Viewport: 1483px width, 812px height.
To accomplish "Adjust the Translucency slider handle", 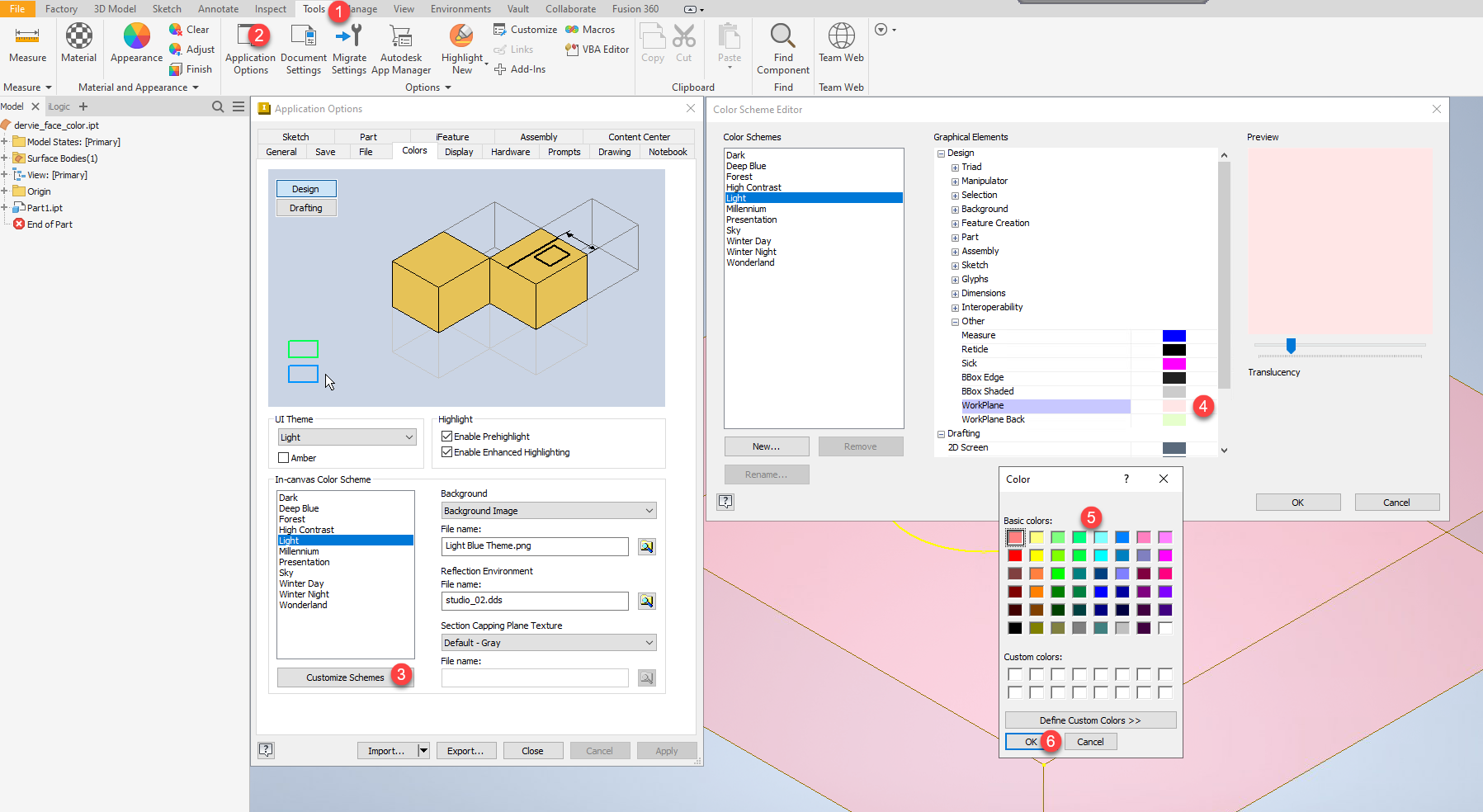I will 1291,346.
